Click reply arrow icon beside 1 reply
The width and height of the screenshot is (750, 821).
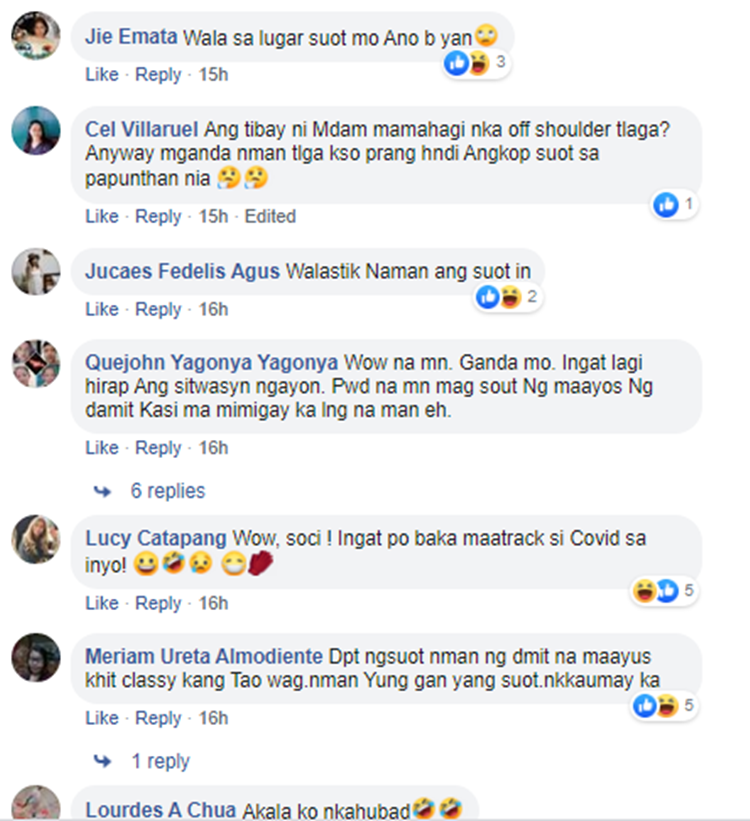click(102, 761)
